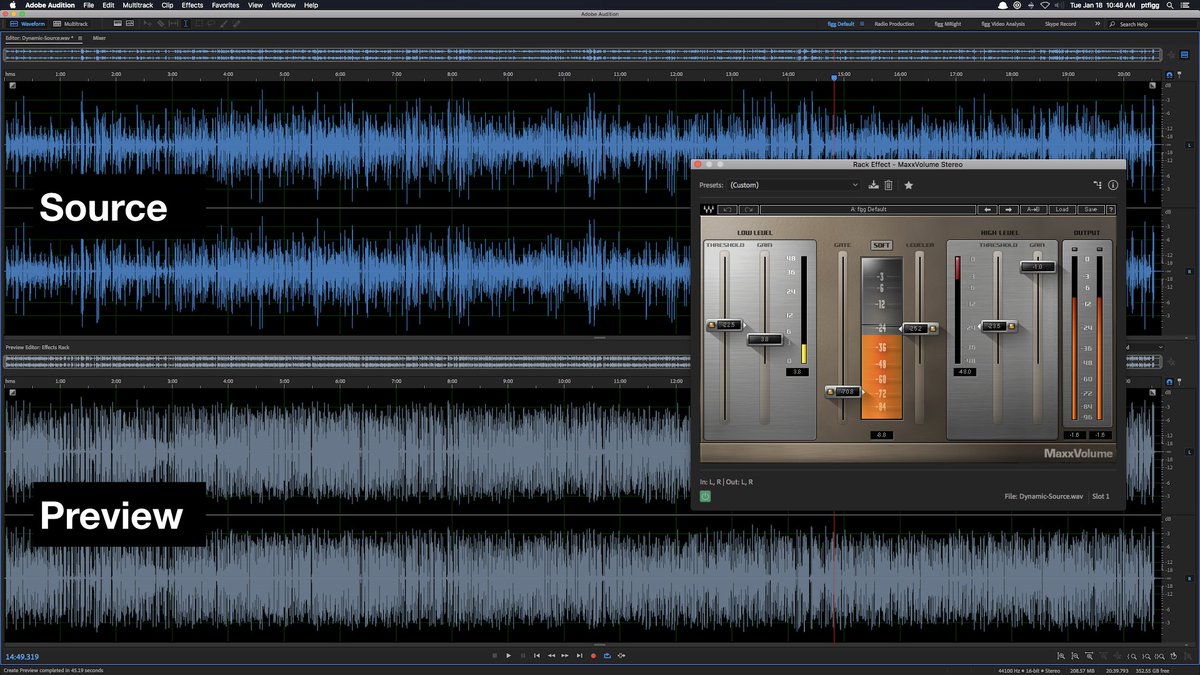Toggle the effect power state button
The height and width of the screenshot is (675, 1200).
click(705, 496)
